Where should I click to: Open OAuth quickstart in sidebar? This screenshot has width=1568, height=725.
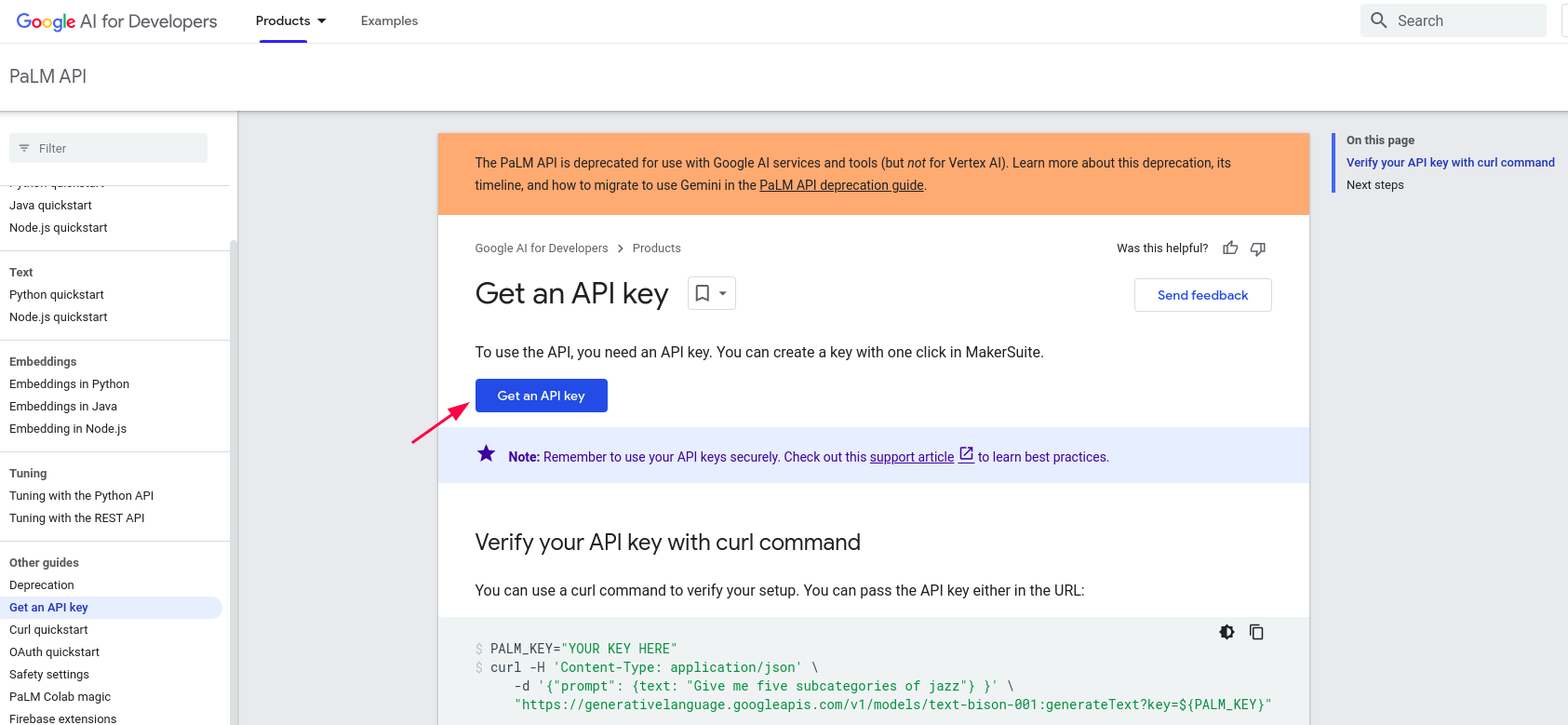click(x=54, y=651)
